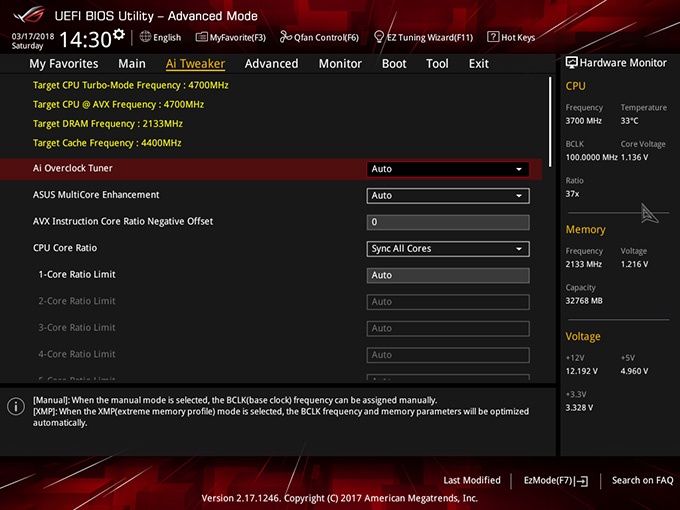680x510 pixels.
Task: Click Core Voltage value 1.136 V
Action: click(634, 157)
